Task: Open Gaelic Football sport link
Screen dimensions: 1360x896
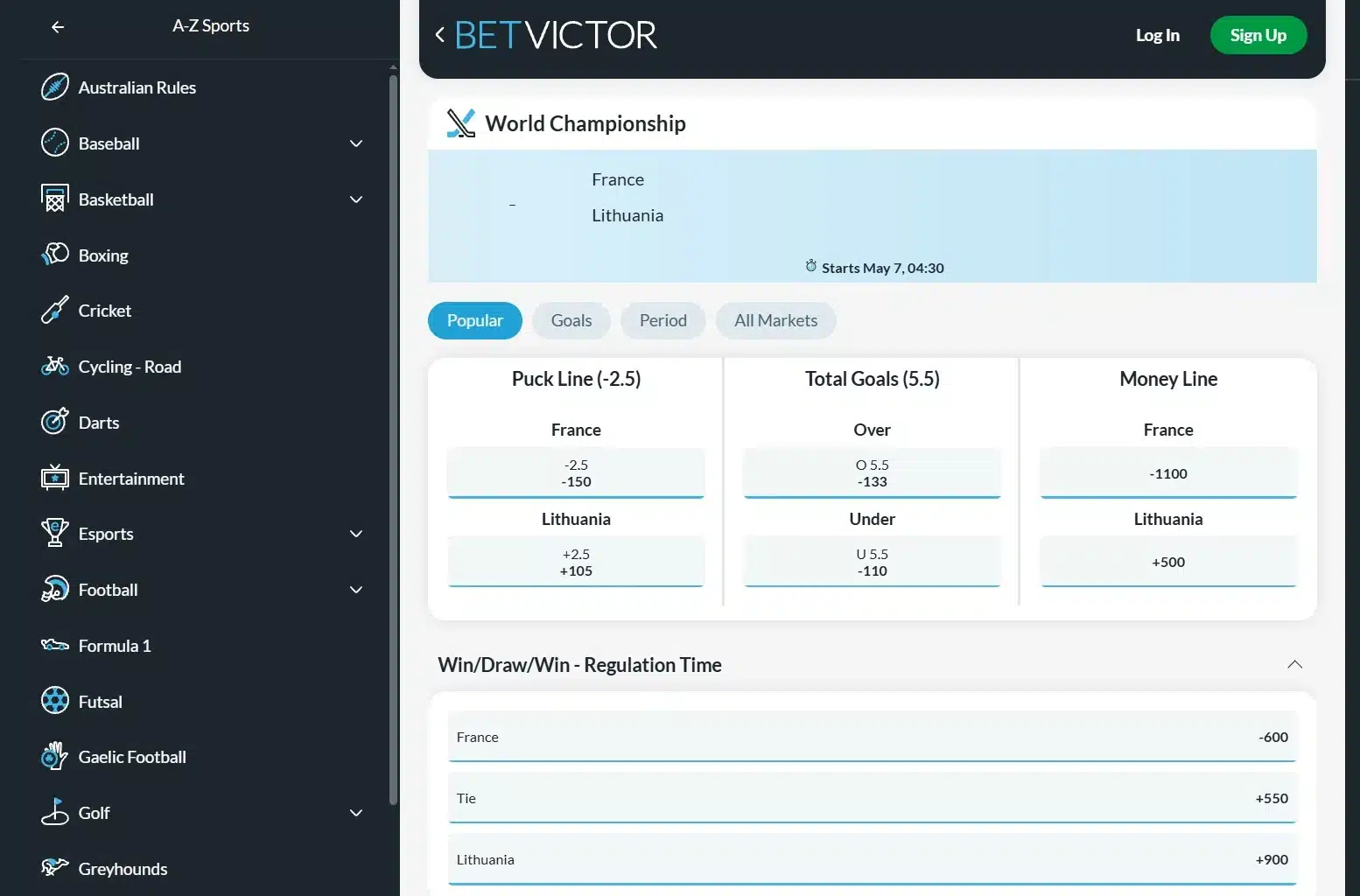Action: pos(132,757)
